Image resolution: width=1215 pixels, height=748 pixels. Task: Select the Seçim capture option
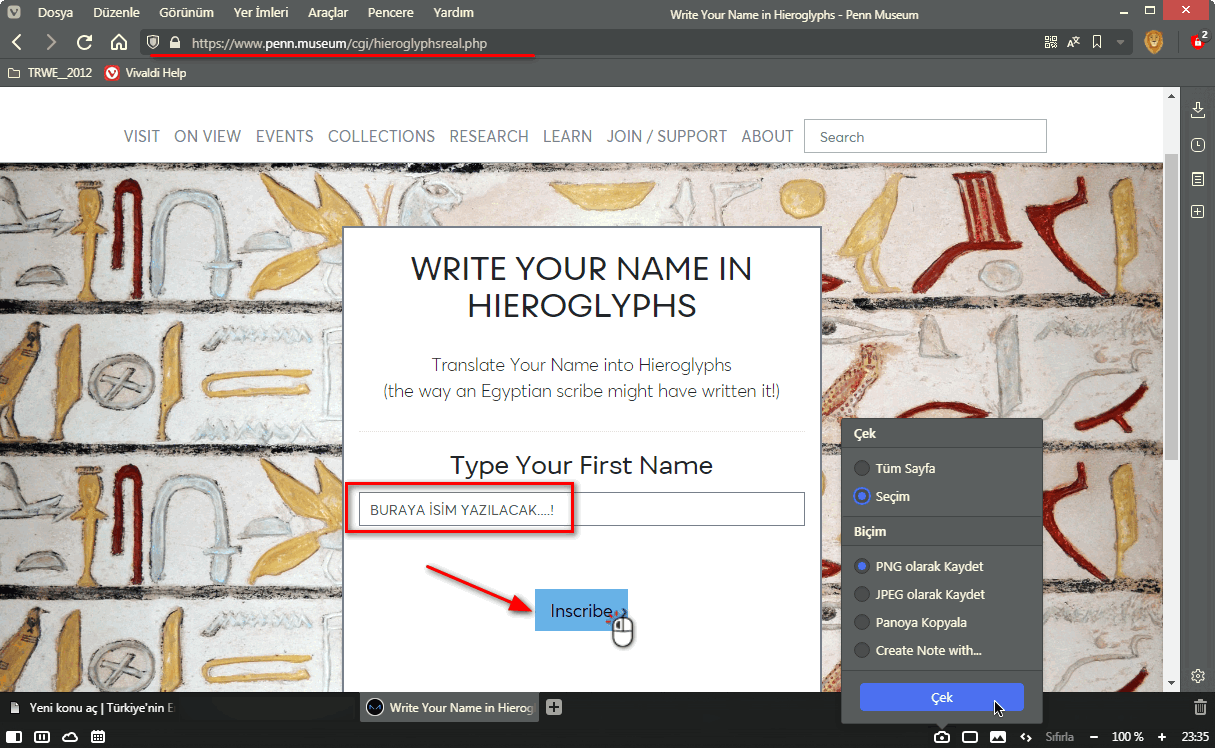882,496
